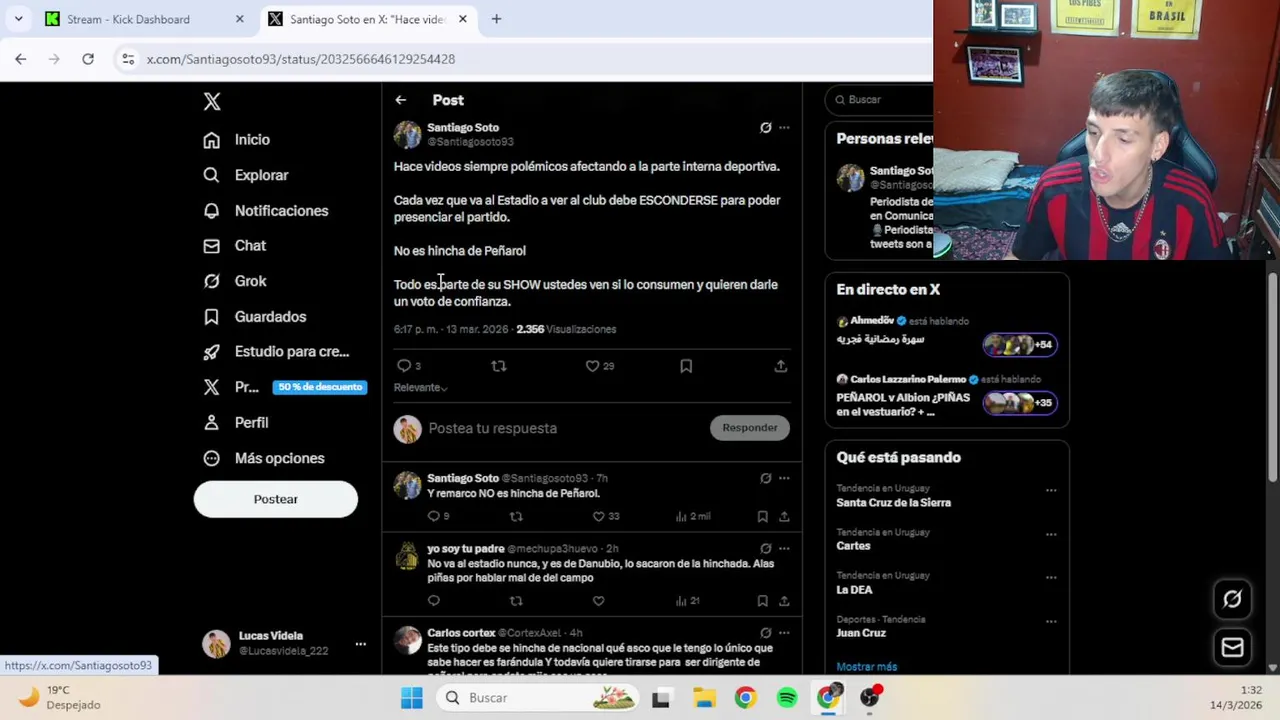Screen dimensions: 1280x720
Task: Open more options on main post
Action: click(x=784, y=128)
